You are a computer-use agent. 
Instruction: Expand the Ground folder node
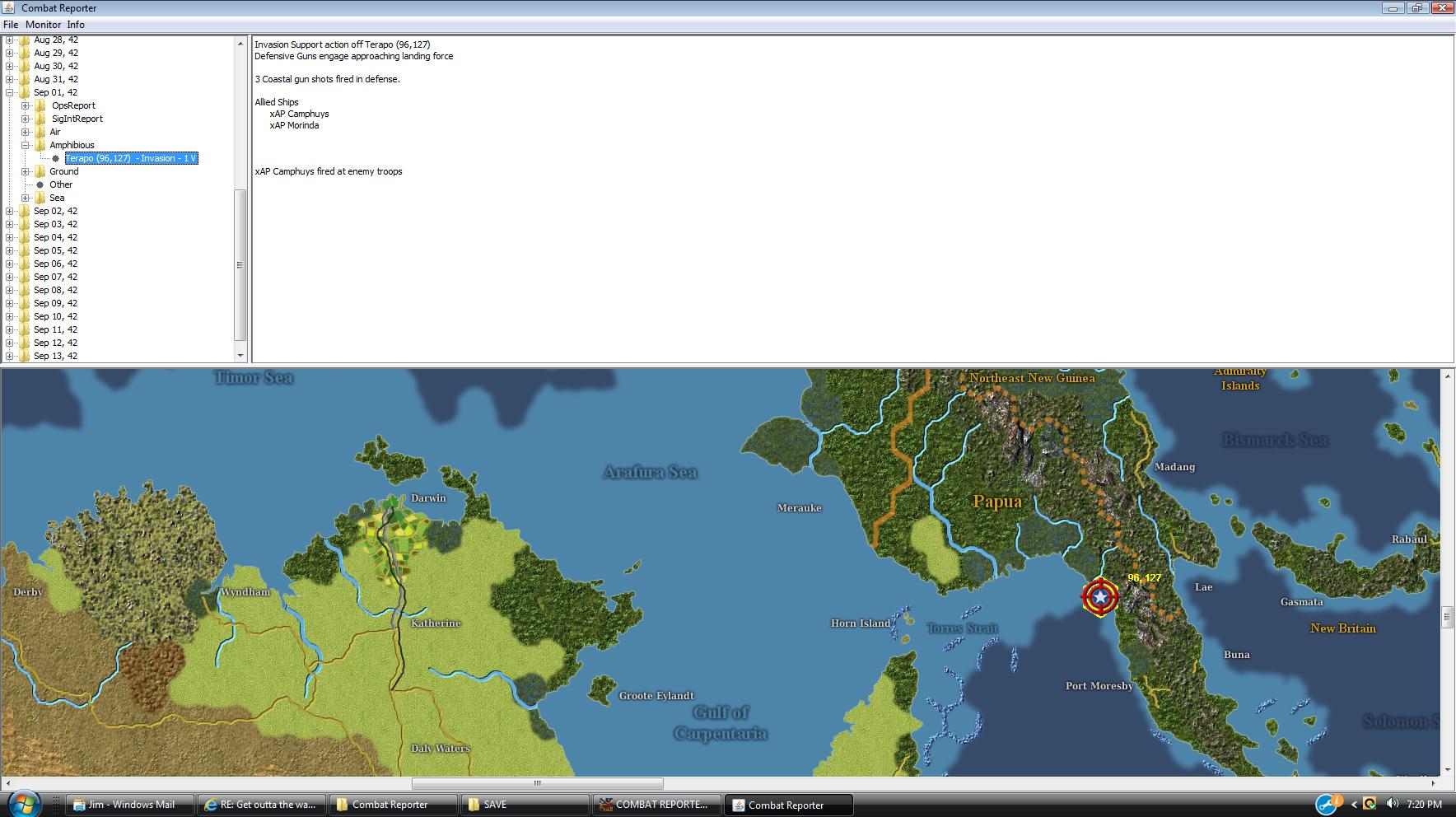(x=26, y=171)
